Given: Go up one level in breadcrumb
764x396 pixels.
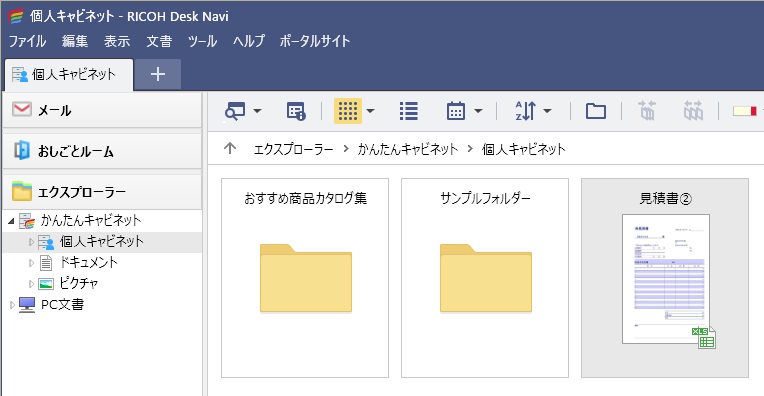Looking at the screenshot, I should [x=230, y=148].
